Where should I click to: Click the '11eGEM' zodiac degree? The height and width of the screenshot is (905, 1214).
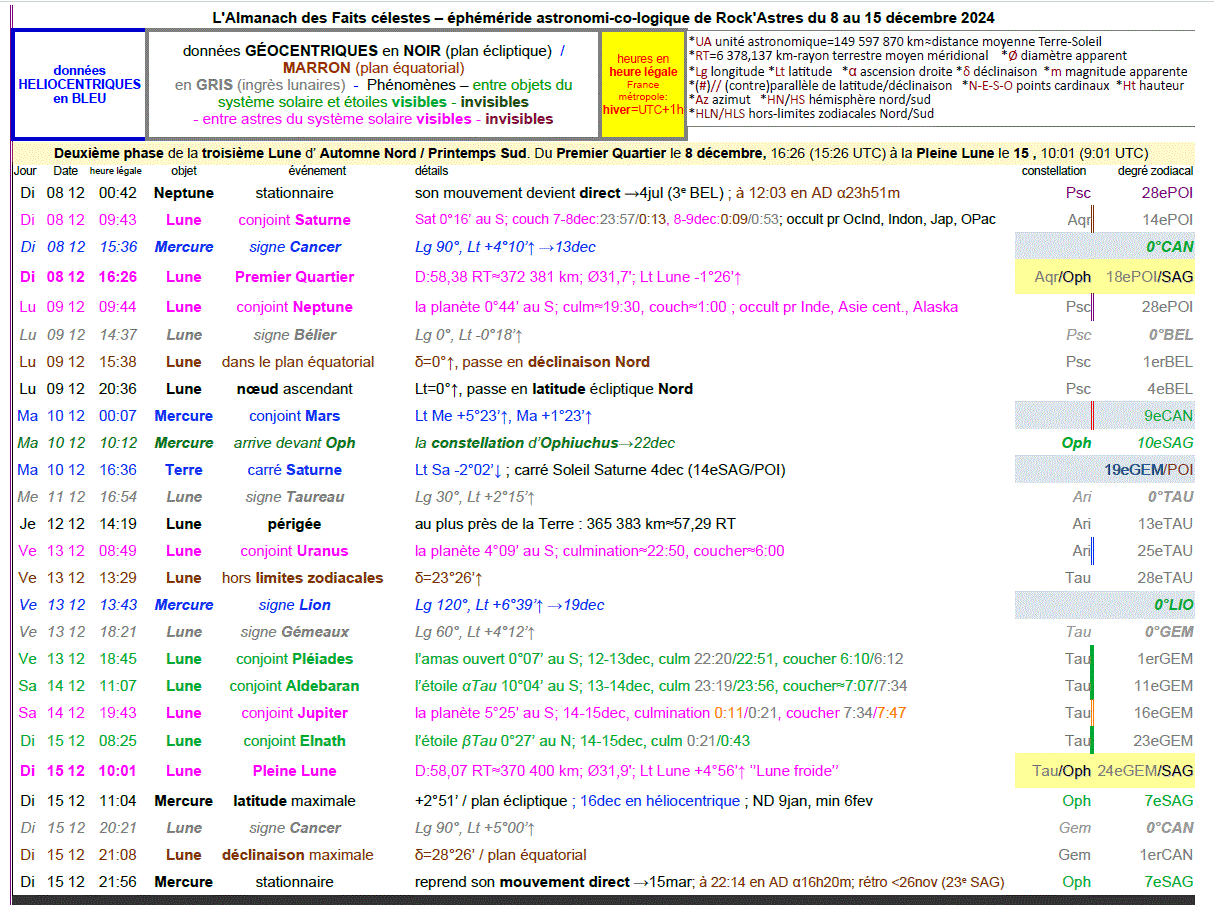tap(1164, 686)
